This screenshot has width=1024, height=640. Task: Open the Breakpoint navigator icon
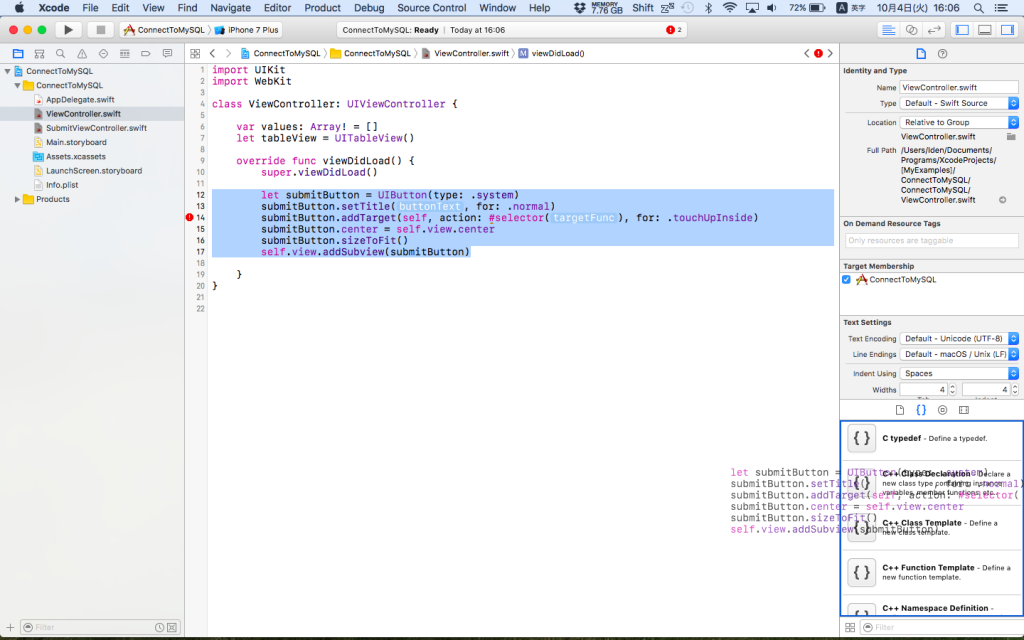pyautogui.click(x=146, y=53)
